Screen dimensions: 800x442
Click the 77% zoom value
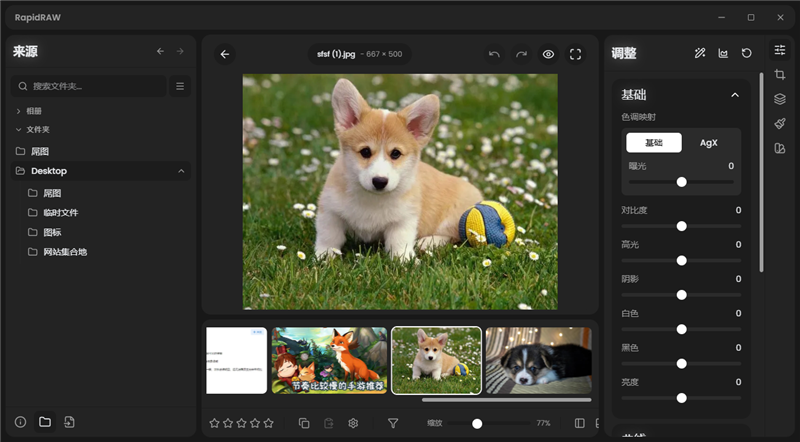pyautogui.click(x=543, y=423)
